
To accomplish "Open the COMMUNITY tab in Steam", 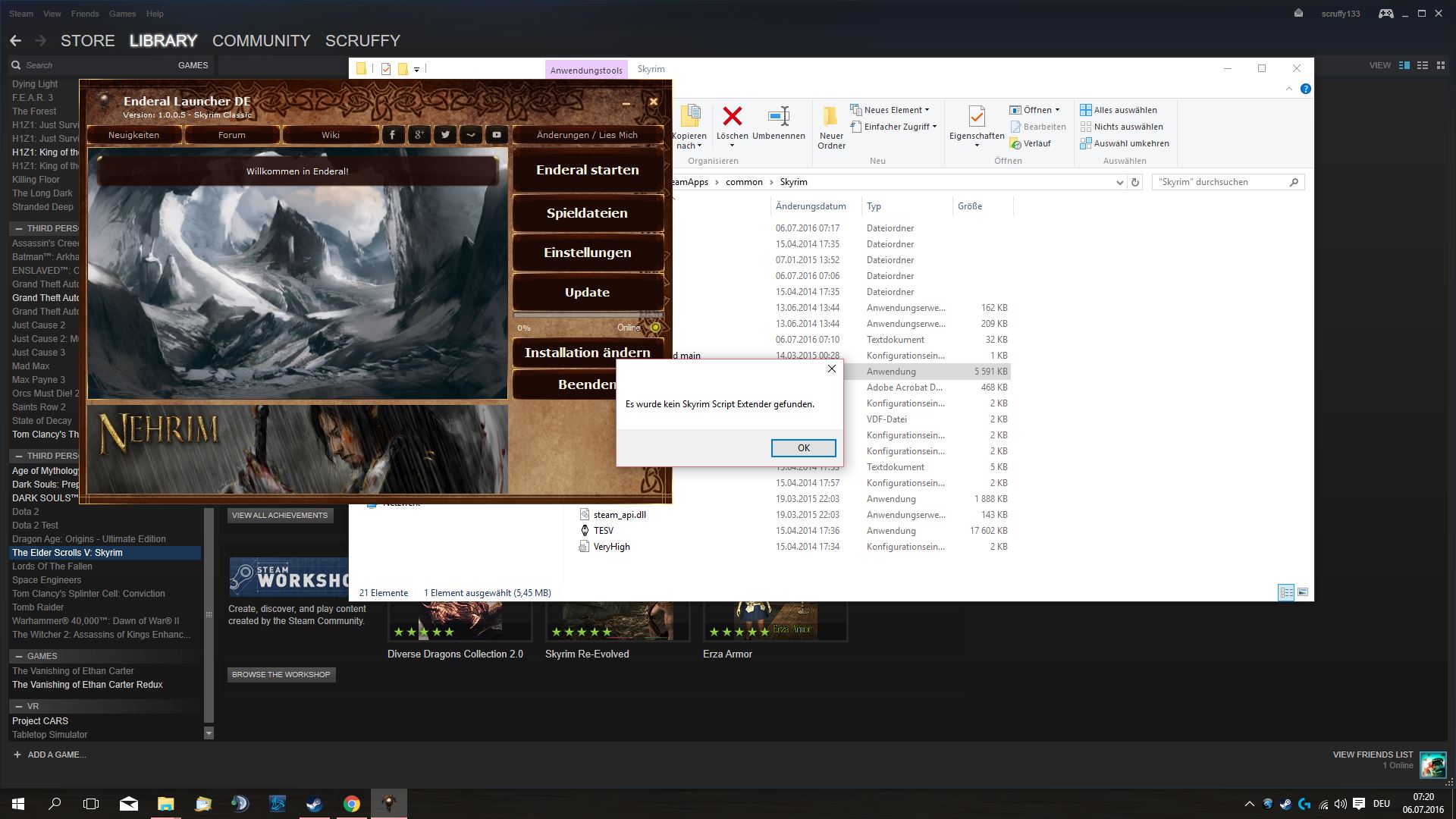I will click(261, 41).
